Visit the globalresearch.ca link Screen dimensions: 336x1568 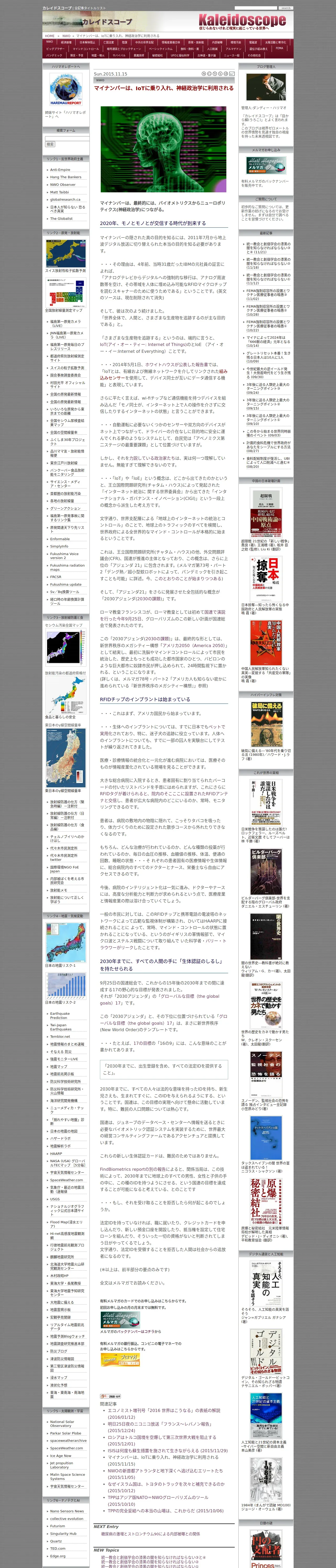click(x=65, y=199)
